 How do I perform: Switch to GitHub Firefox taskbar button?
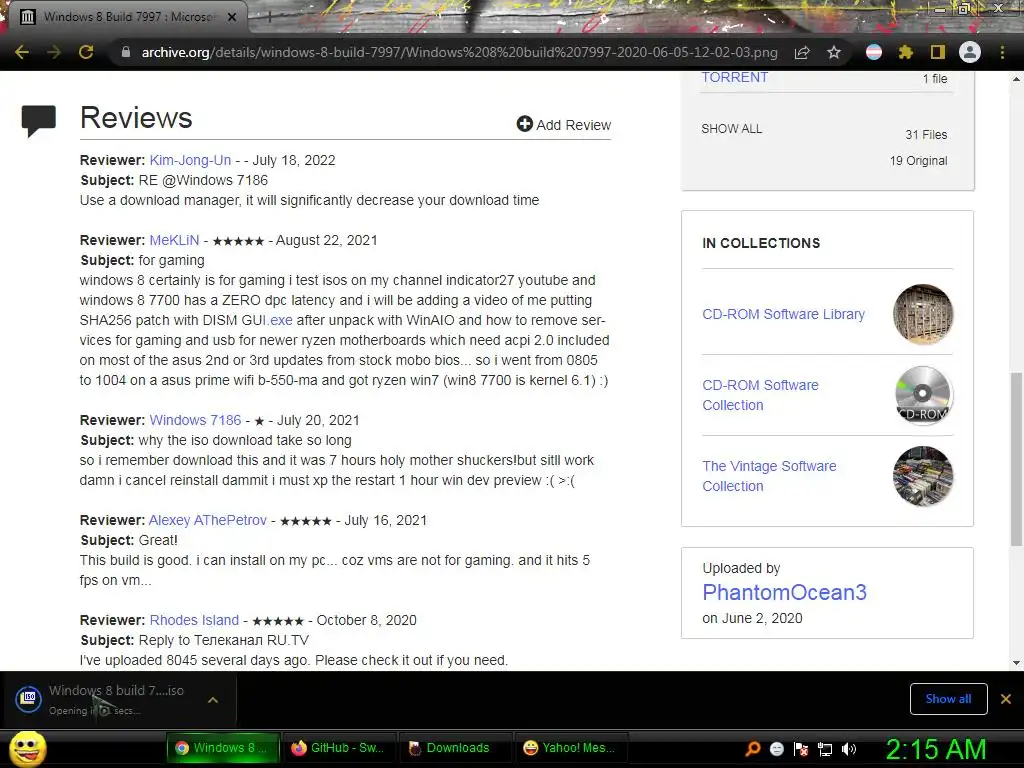pos(338,748)
